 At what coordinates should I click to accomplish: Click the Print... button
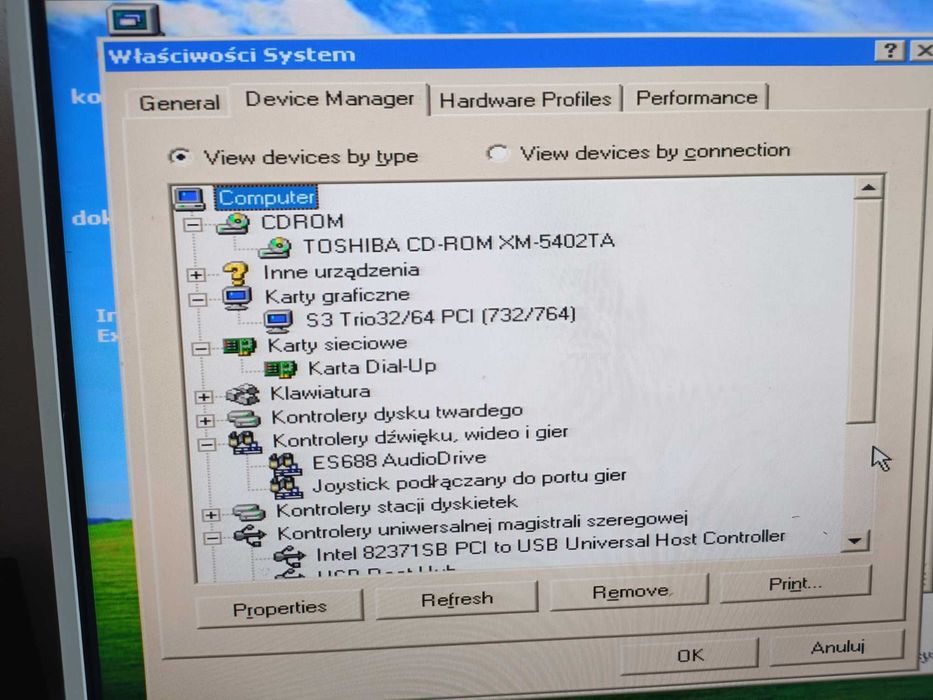tap(796, 584)
